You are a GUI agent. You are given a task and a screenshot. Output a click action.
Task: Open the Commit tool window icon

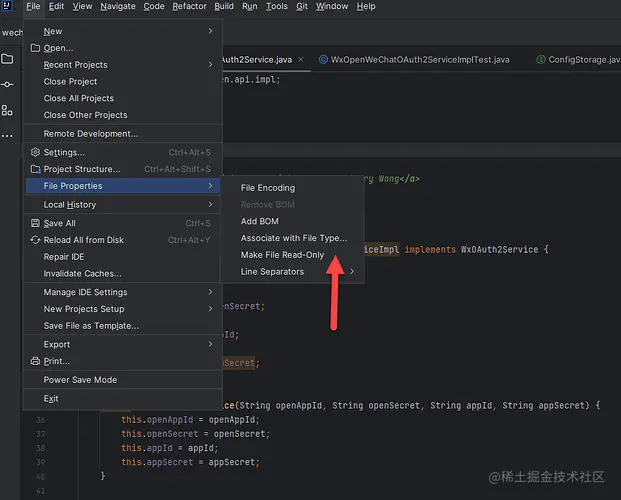7,84
